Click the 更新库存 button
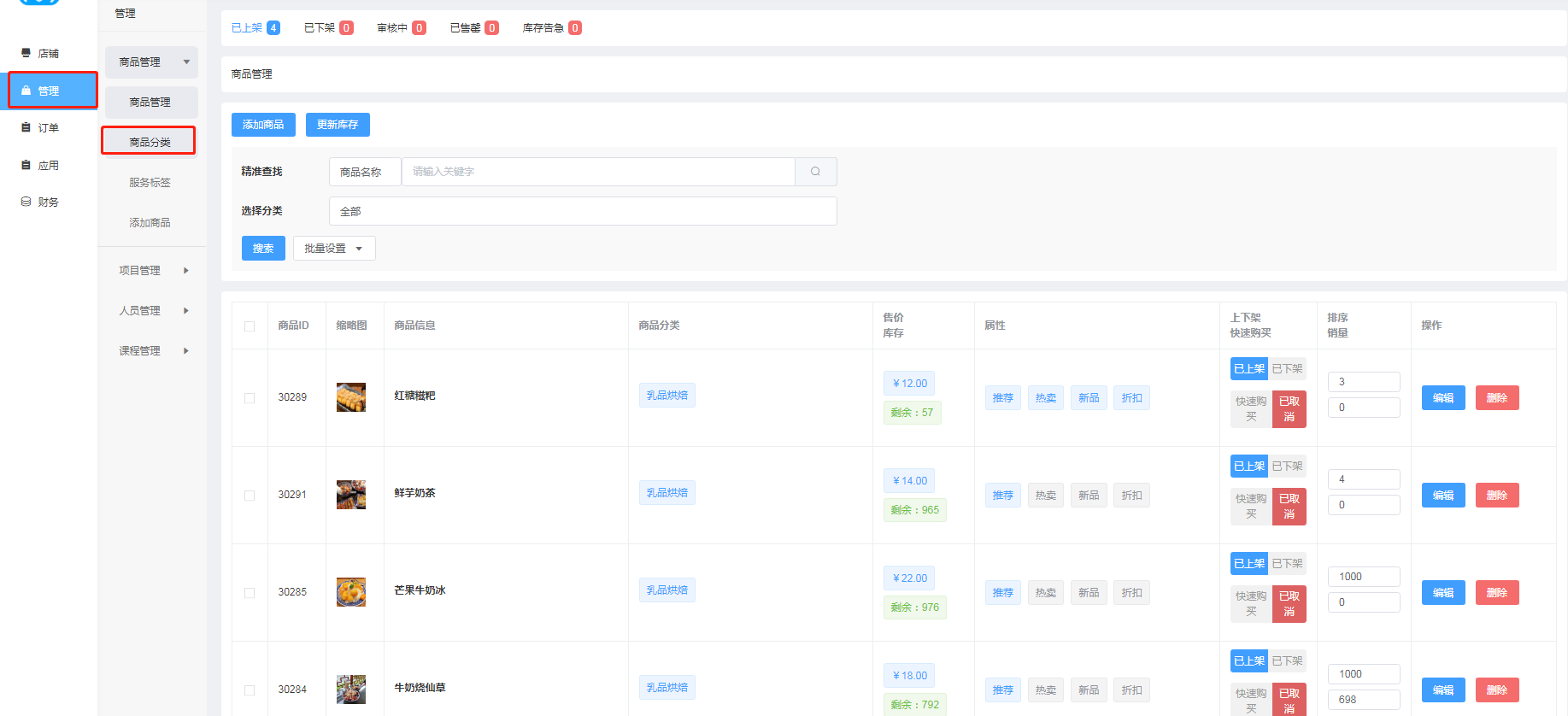The width and height of the screenshot is (1568, 716). click(x=338, y=125)
